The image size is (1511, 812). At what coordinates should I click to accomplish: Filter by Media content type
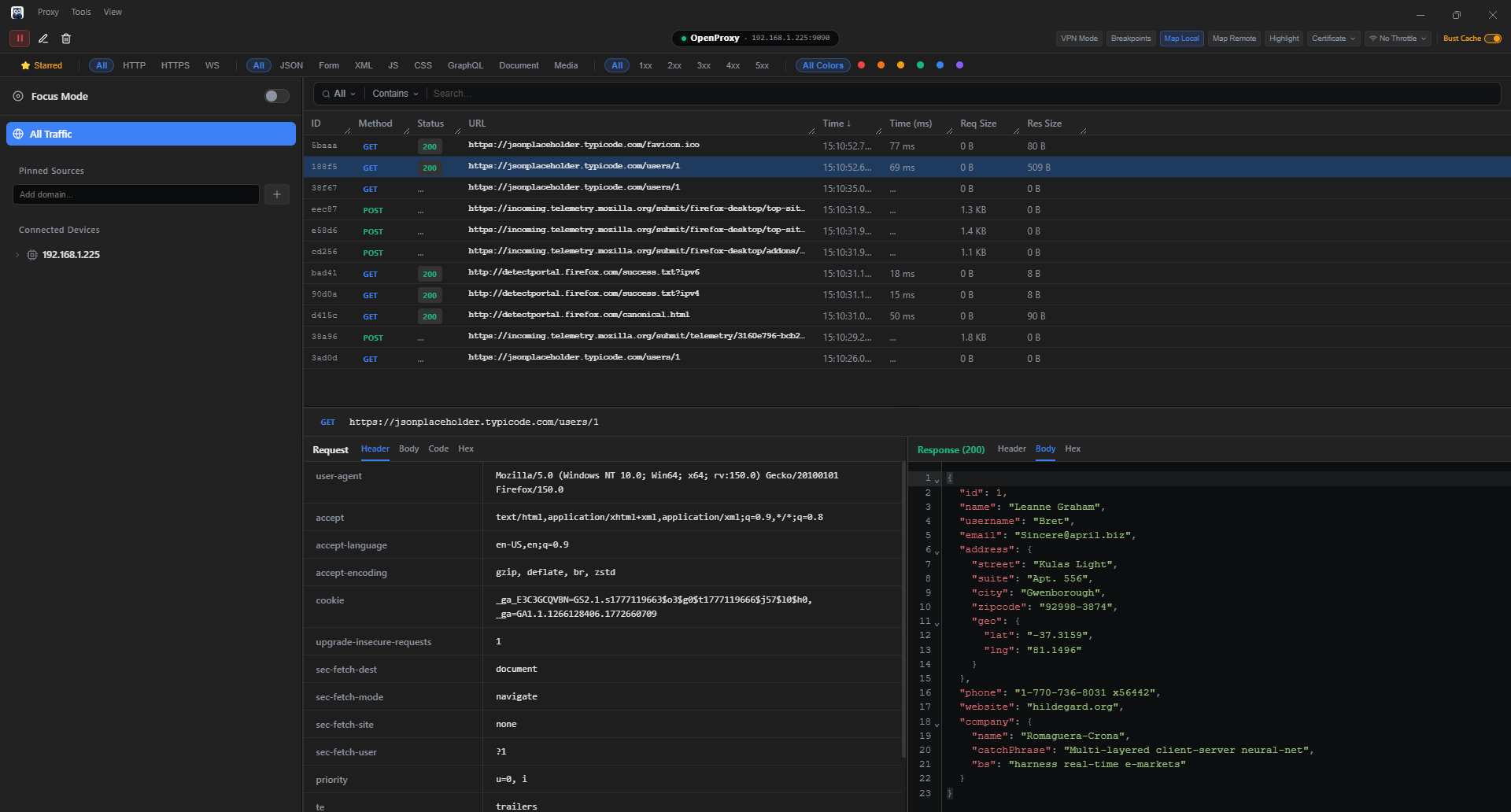click(566, 65)
